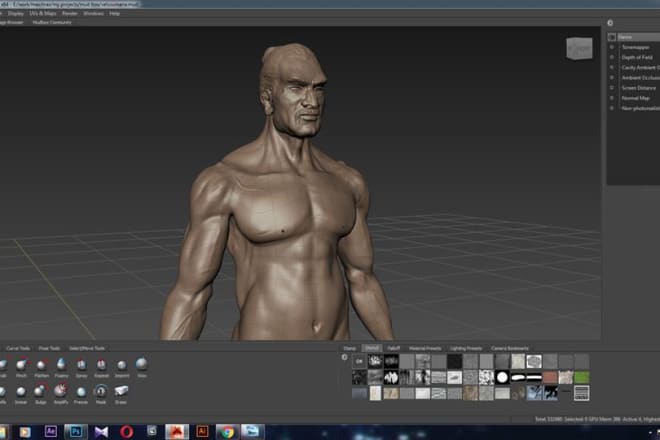Toggle the Ambient Occlusion filter

coord(612,77)
